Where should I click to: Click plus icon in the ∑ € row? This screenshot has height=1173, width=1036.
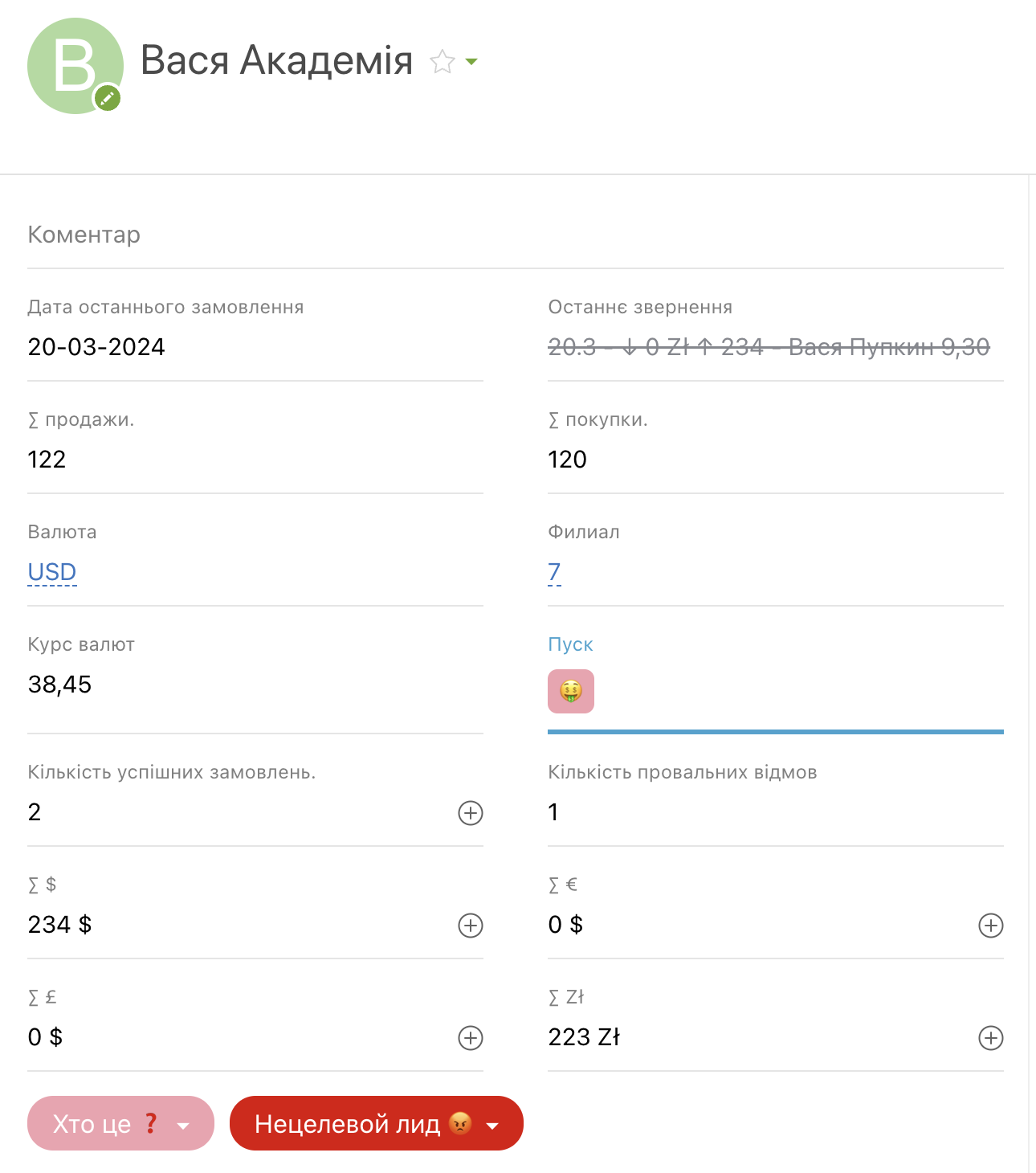tap(991, 926)
